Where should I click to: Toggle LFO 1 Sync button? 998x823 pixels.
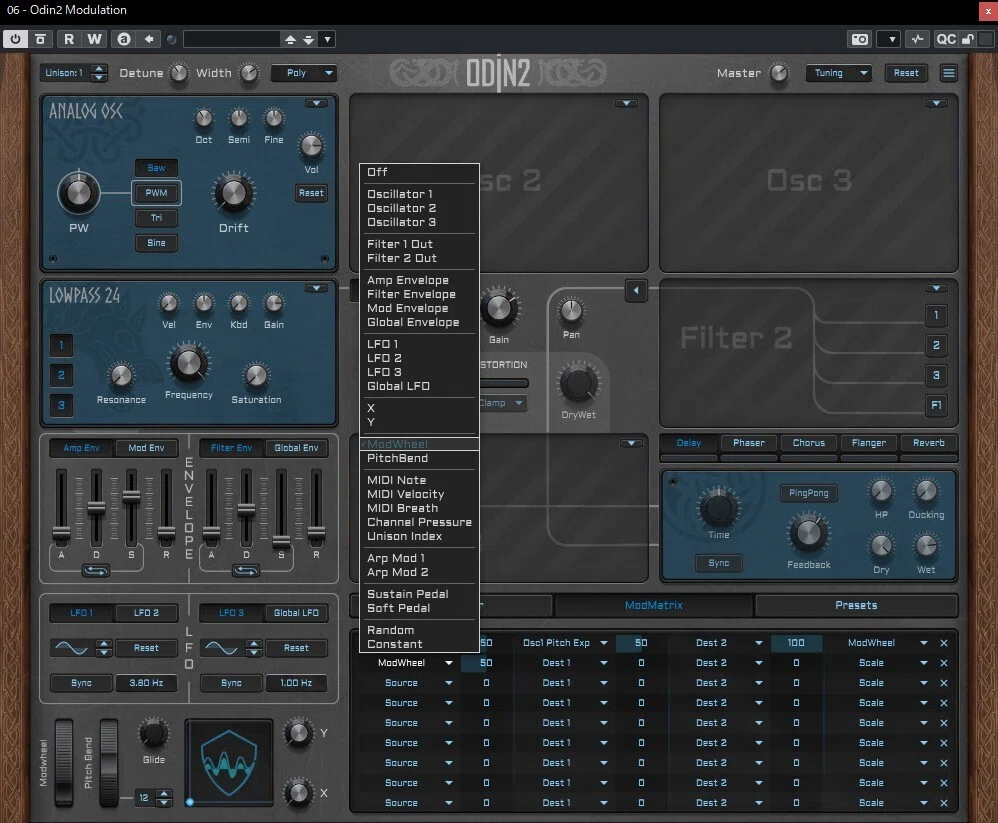81,683
